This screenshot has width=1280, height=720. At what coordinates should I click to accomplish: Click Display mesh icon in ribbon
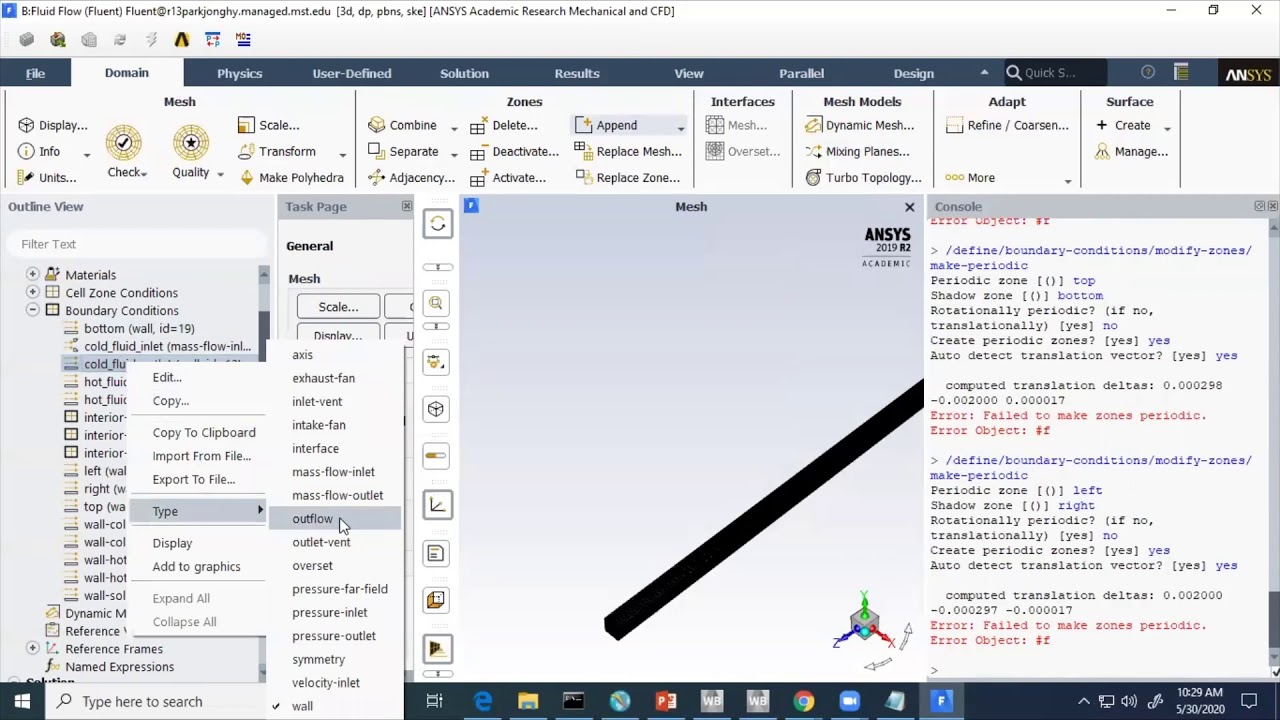click(26, 125)
